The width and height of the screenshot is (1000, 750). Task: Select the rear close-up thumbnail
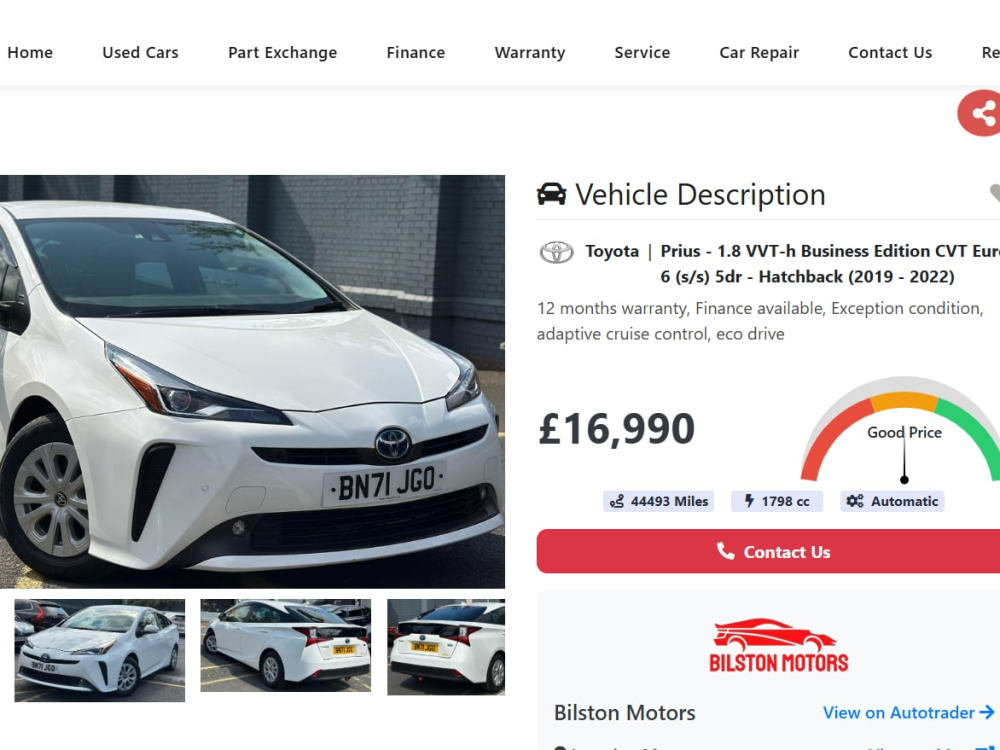(x=446, y=647)
